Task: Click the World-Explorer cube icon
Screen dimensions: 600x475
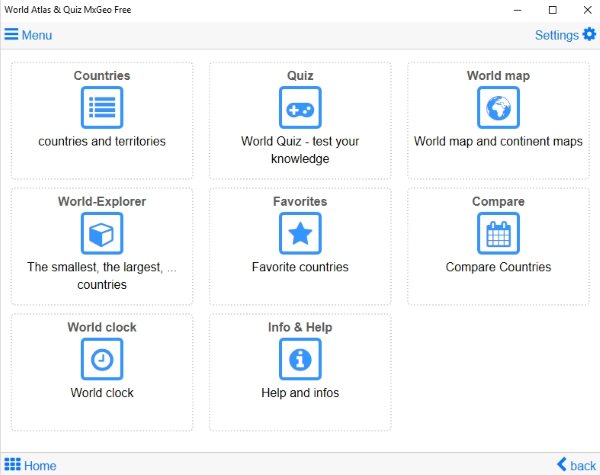Action: pos(102,233)
